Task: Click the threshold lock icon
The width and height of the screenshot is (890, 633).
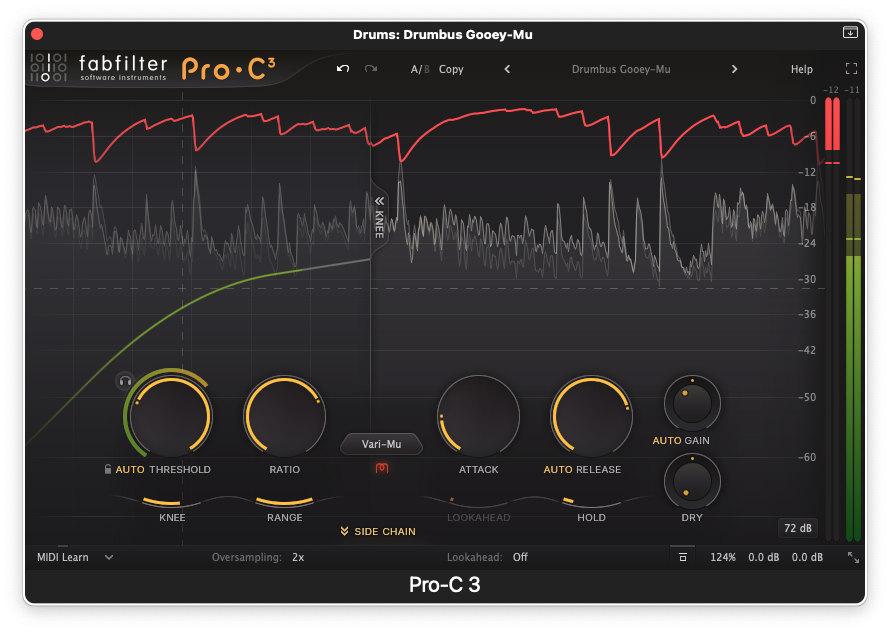Action: pyautogui.click(x=107, y=469)
